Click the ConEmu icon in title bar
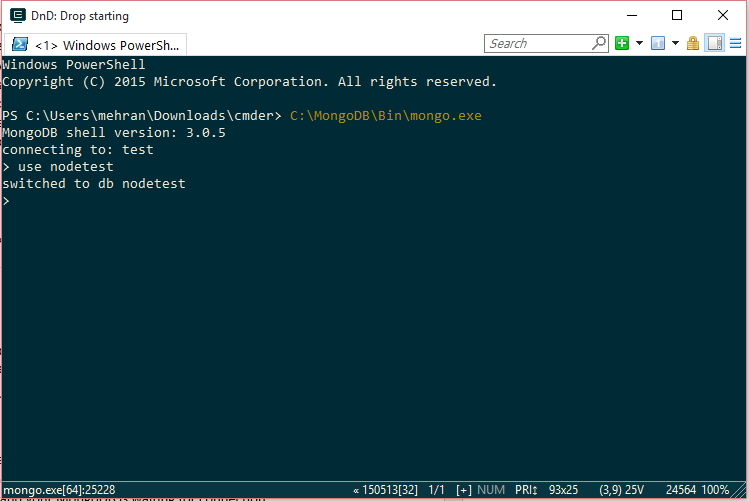The width and height of the screenshot is (749, 501). 17,16
